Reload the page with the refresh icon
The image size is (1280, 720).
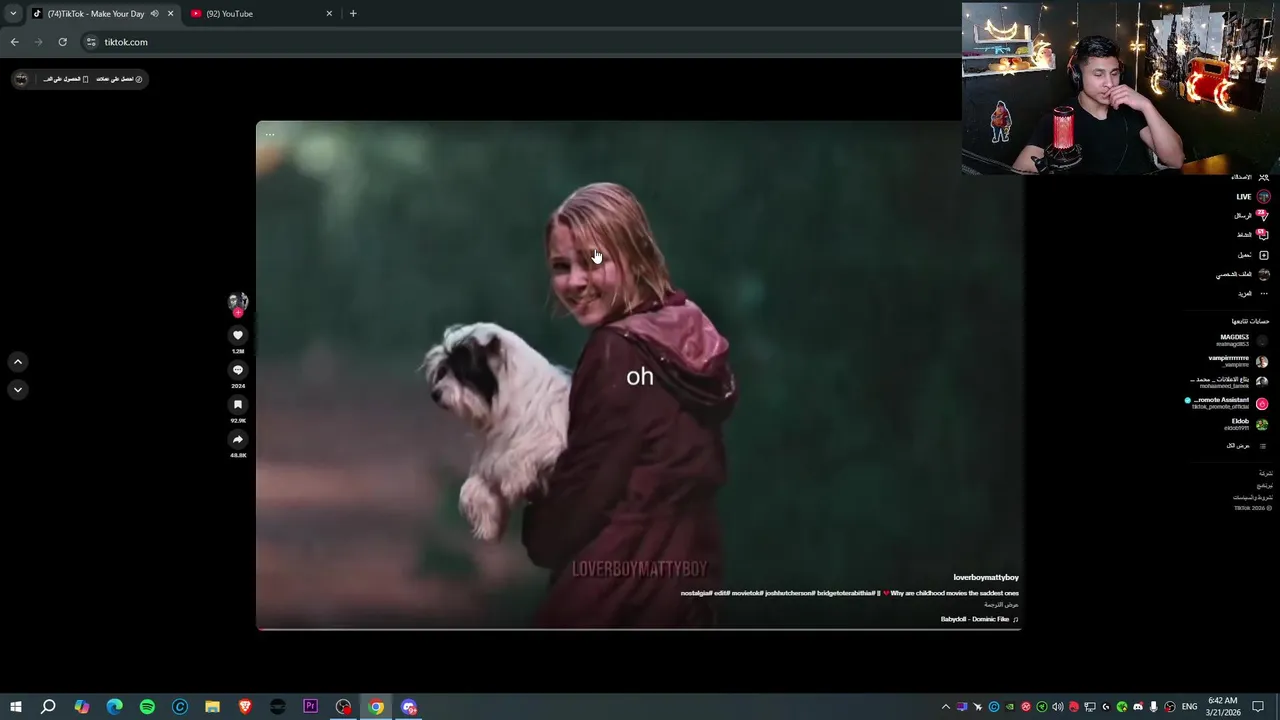62,42
